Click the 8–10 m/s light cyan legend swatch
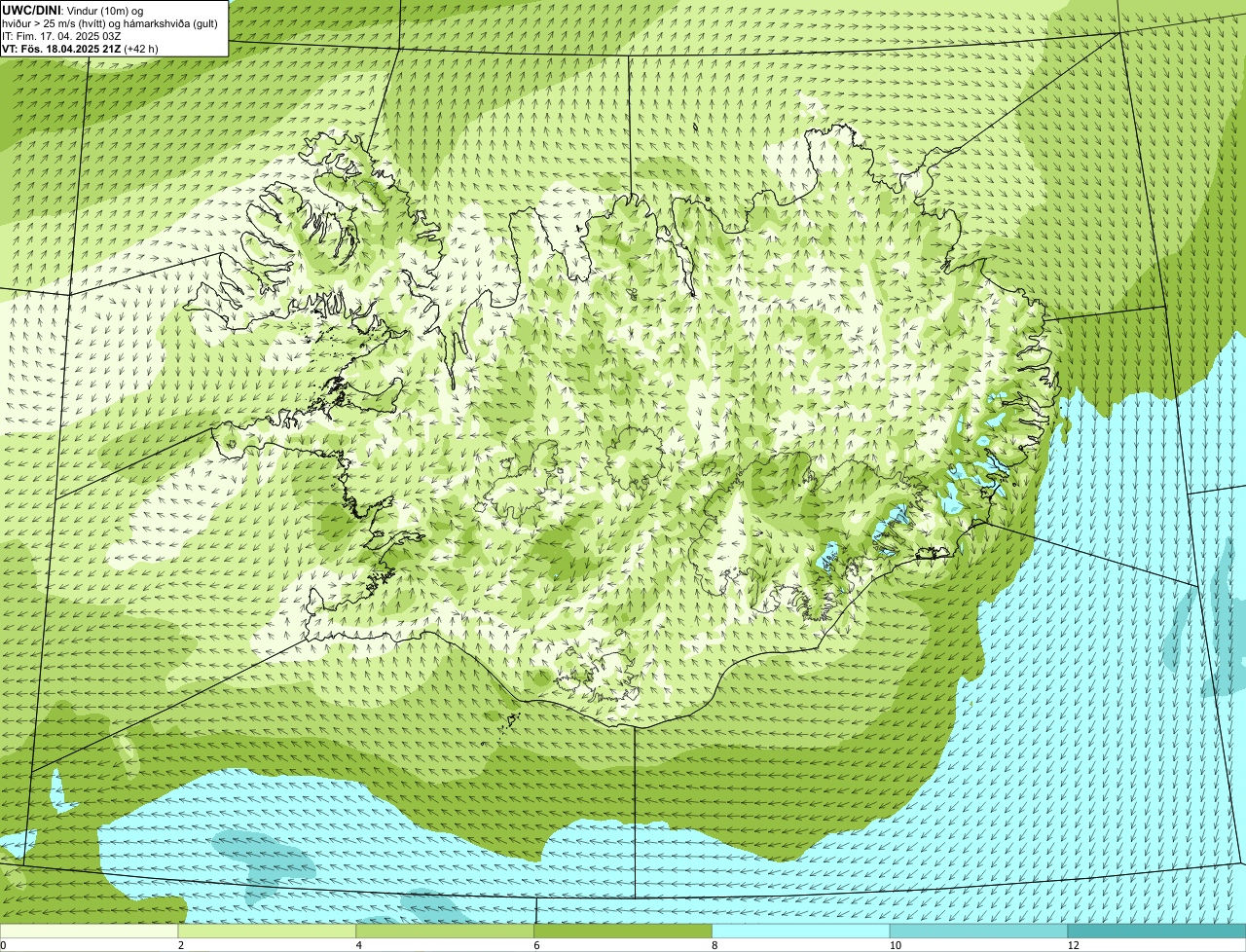The image size is (1246, 952). click(x=801, y=932)
